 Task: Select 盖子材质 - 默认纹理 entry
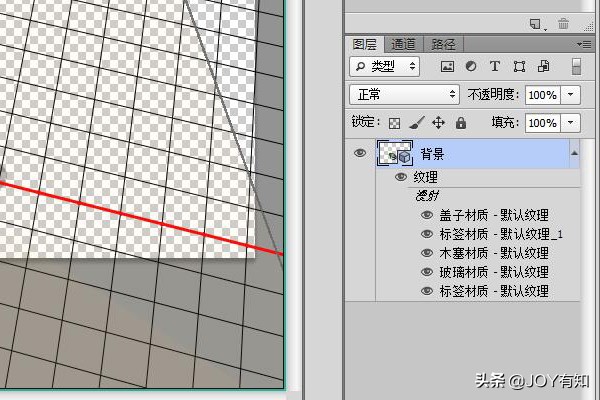point(494,215)
